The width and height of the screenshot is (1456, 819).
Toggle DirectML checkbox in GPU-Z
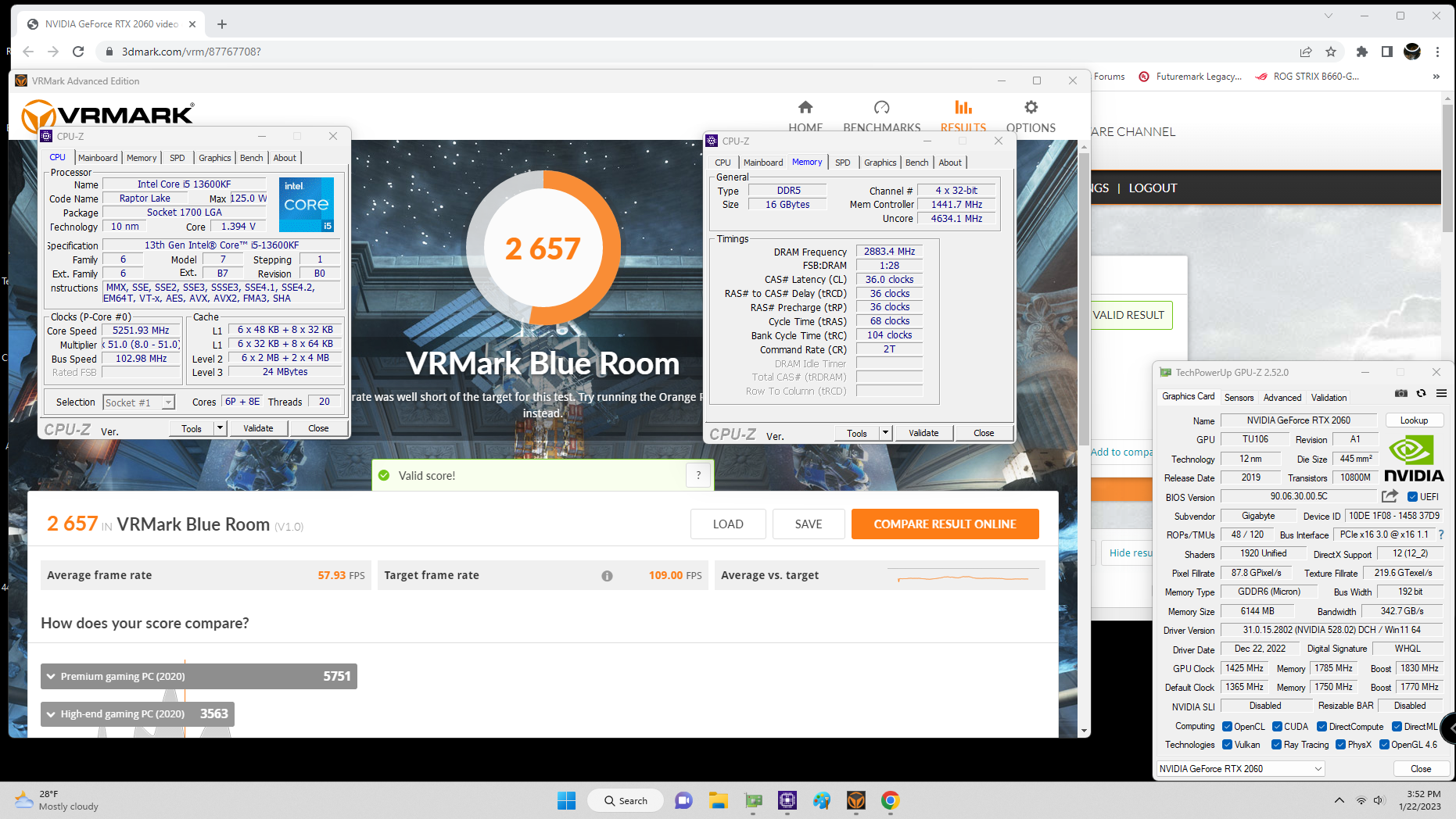[x=1397, y=727]
